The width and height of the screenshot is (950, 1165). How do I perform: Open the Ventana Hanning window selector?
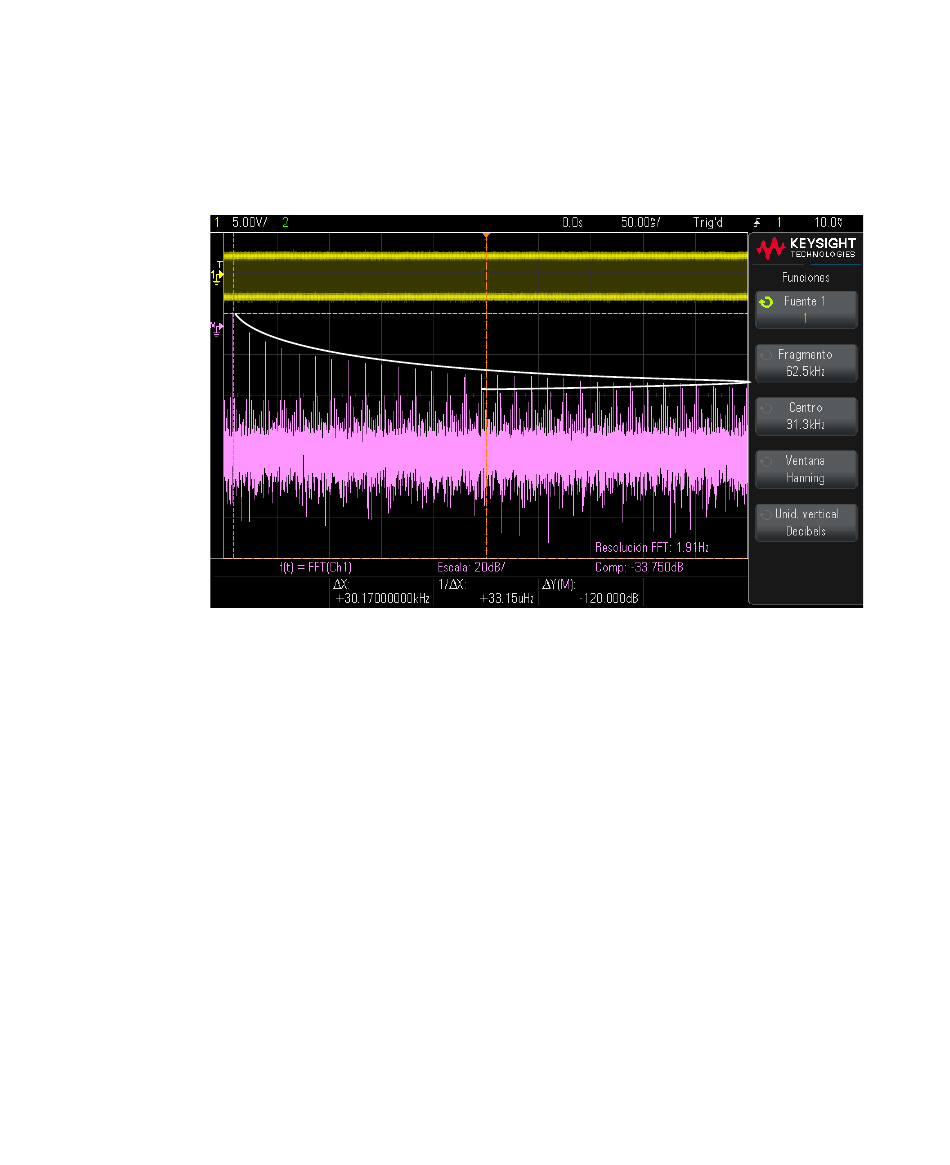[806, 470]
